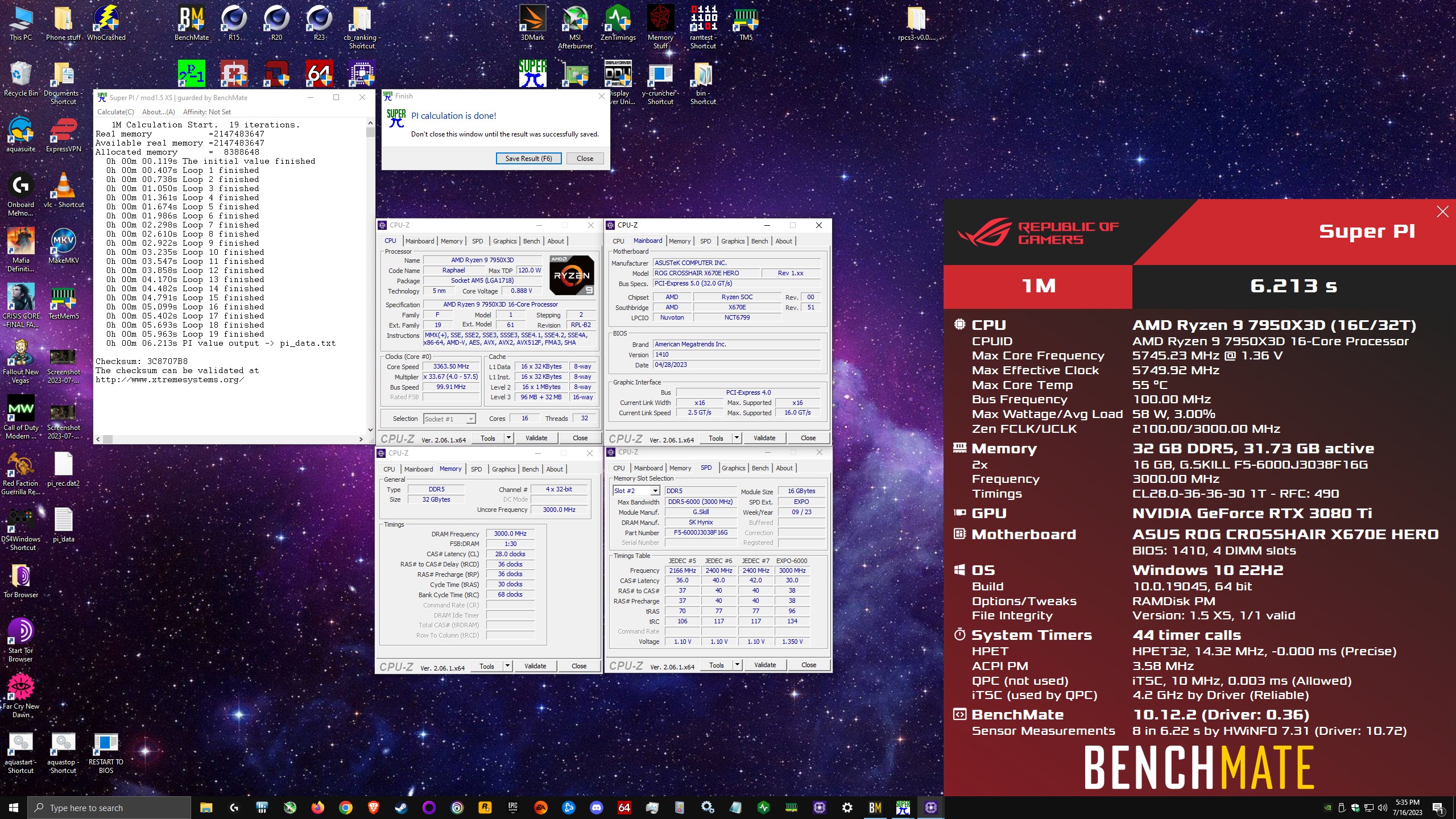Open the DS4Windows shortcut icon
Image resolution: width=1456 pixels, height=819 pixels.
(20, 529)
